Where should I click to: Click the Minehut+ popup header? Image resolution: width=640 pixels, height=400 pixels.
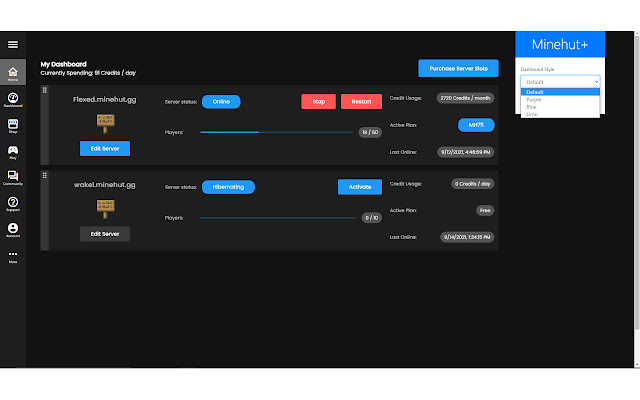(560, 44)
